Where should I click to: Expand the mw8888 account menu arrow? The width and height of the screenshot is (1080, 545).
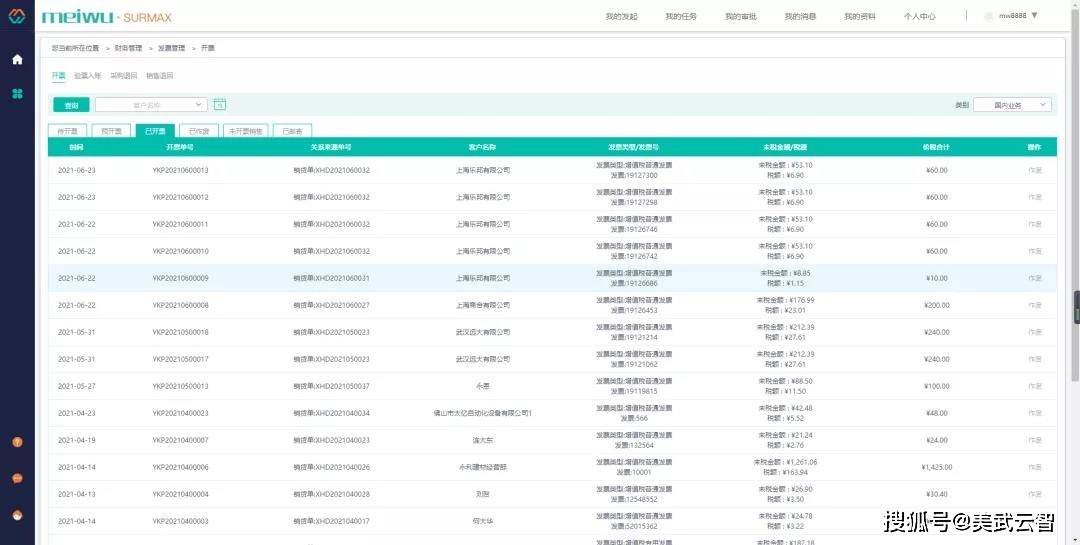[1034, 16]
